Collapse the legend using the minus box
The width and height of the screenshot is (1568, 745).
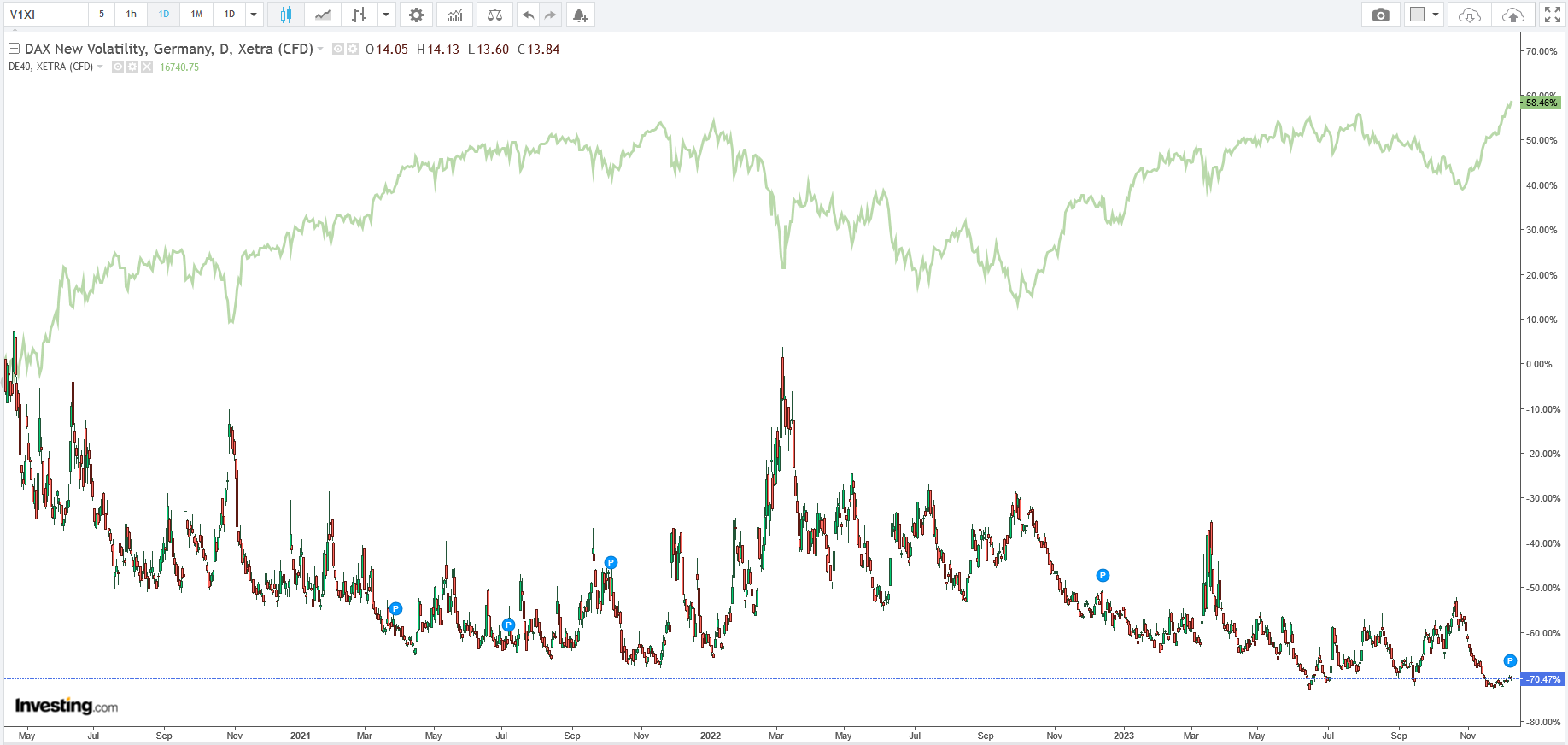14,49
